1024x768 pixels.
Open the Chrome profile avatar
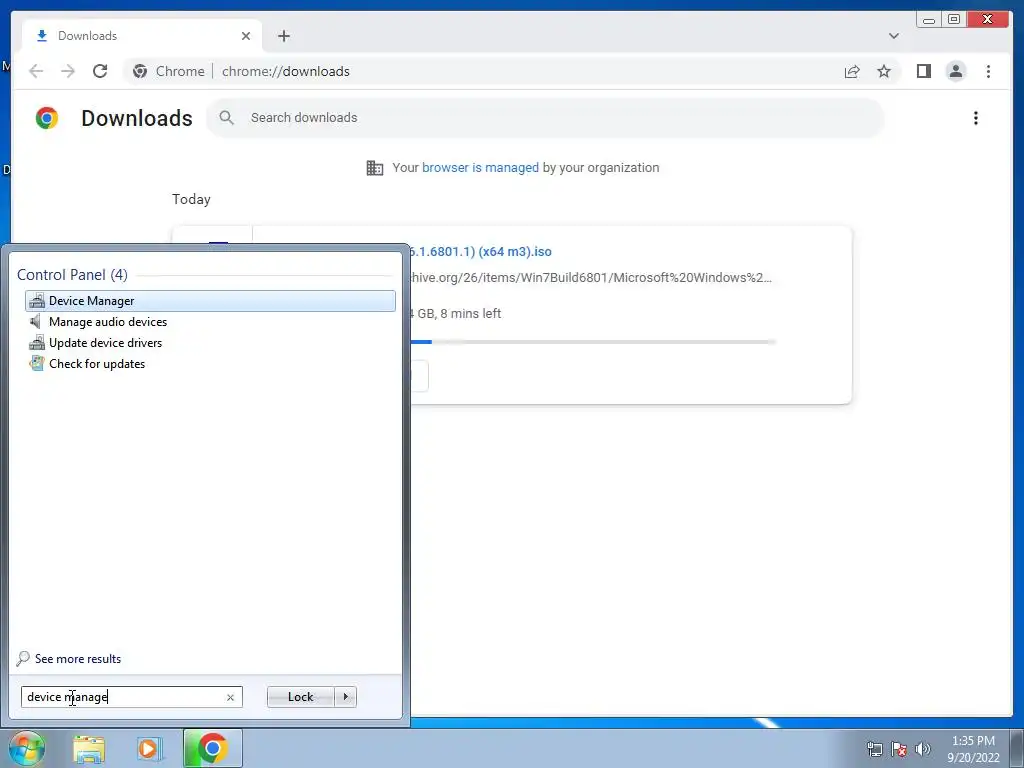tap(955, 71)
